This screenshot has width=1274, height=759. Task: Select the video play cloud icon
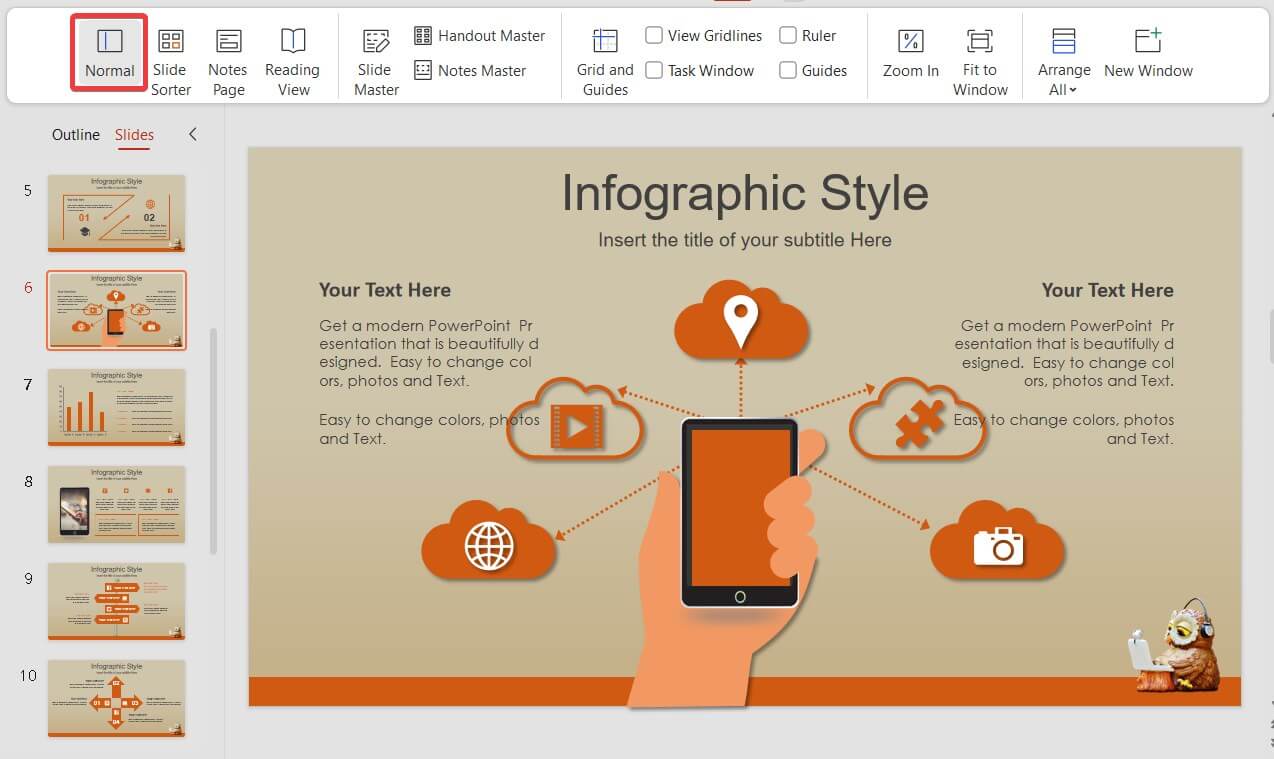[575, 420]
